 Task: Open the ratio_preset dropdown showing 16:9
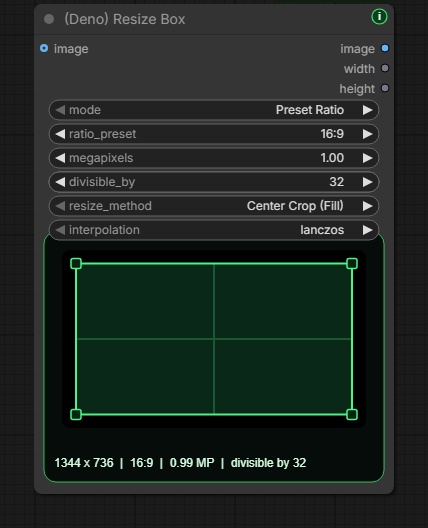pyautogui.click(x=214, y=134)
